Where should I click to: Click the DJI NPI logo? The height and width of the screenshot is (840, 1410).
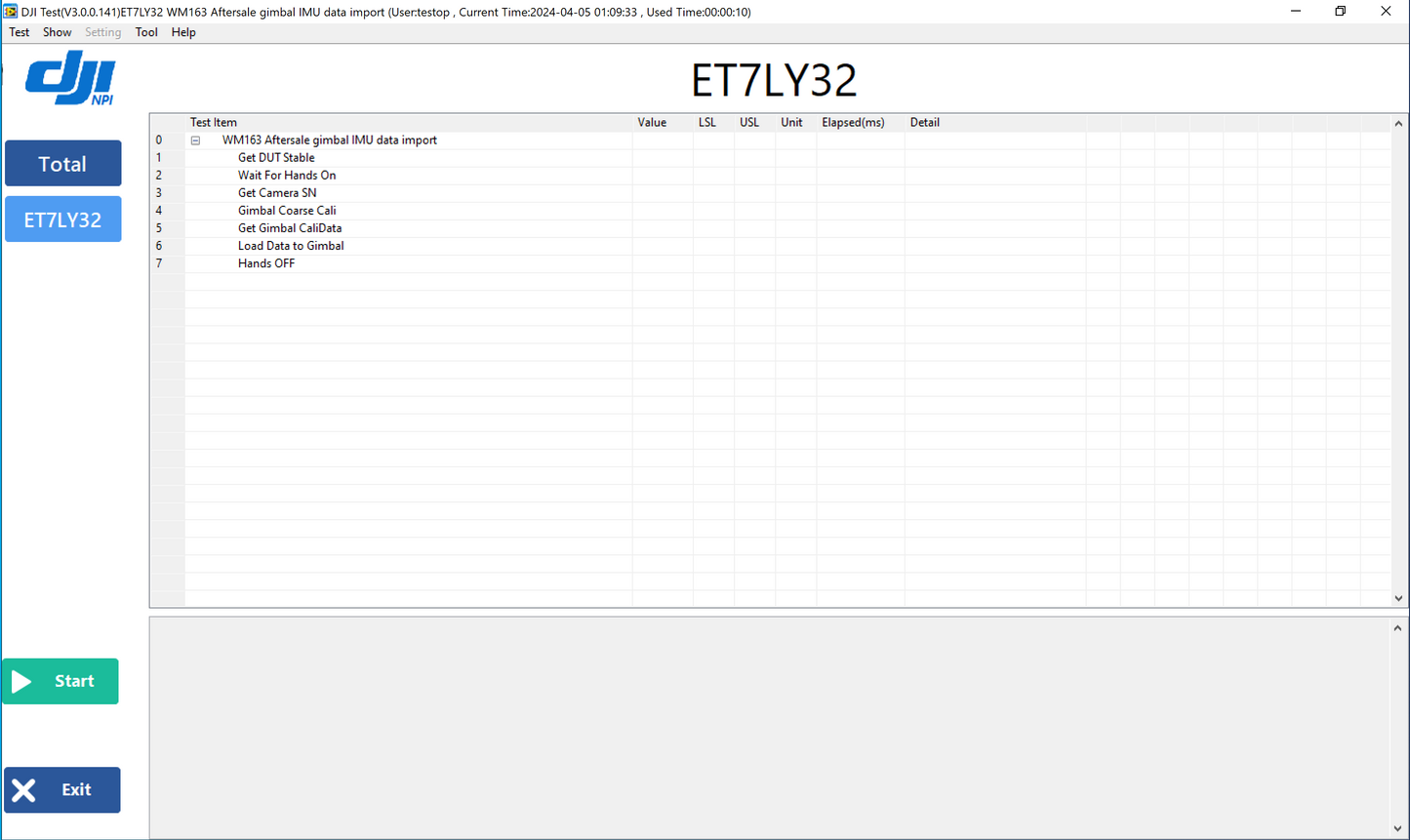(x=70, y=80)
